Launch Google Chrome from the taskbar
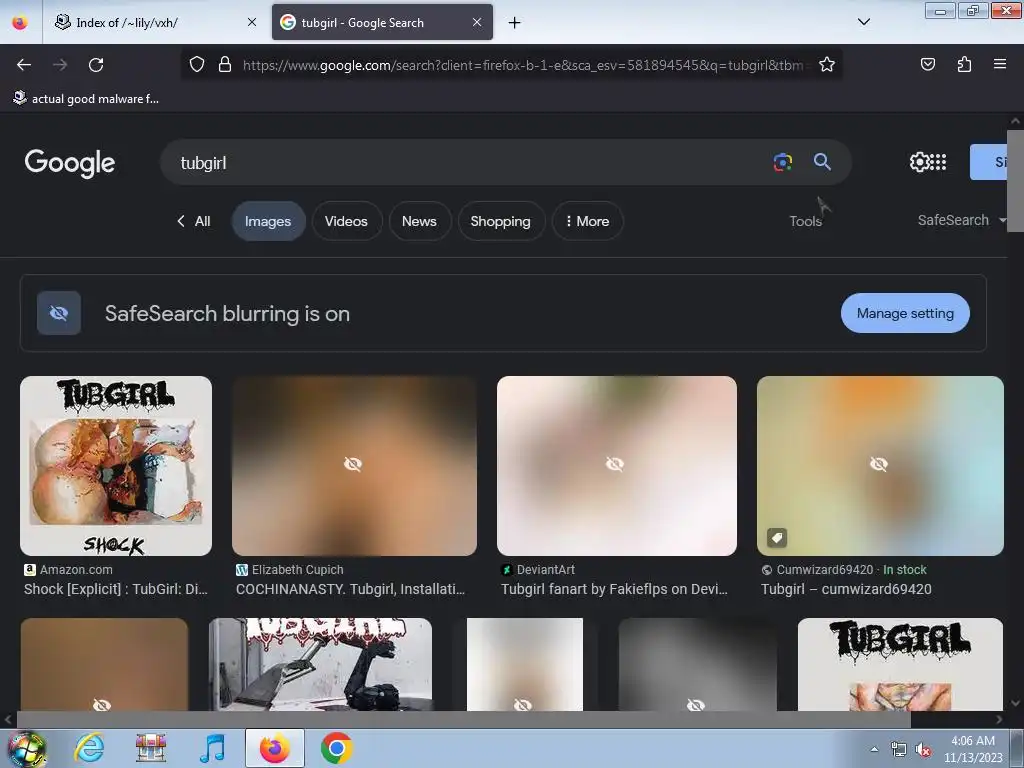The width and height of the screenshot is (1024, 768). (x=336, y=748)
